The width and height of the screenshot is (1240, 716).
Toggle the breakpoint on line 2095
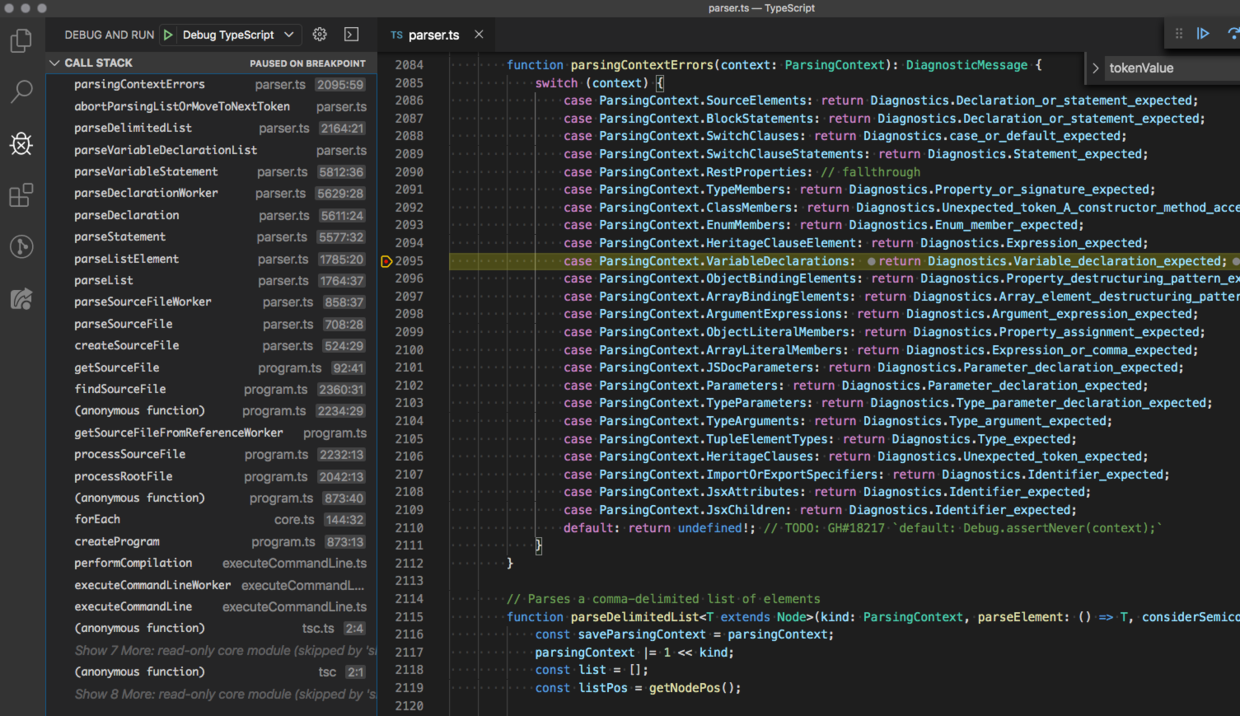click(x=387, y=261)
